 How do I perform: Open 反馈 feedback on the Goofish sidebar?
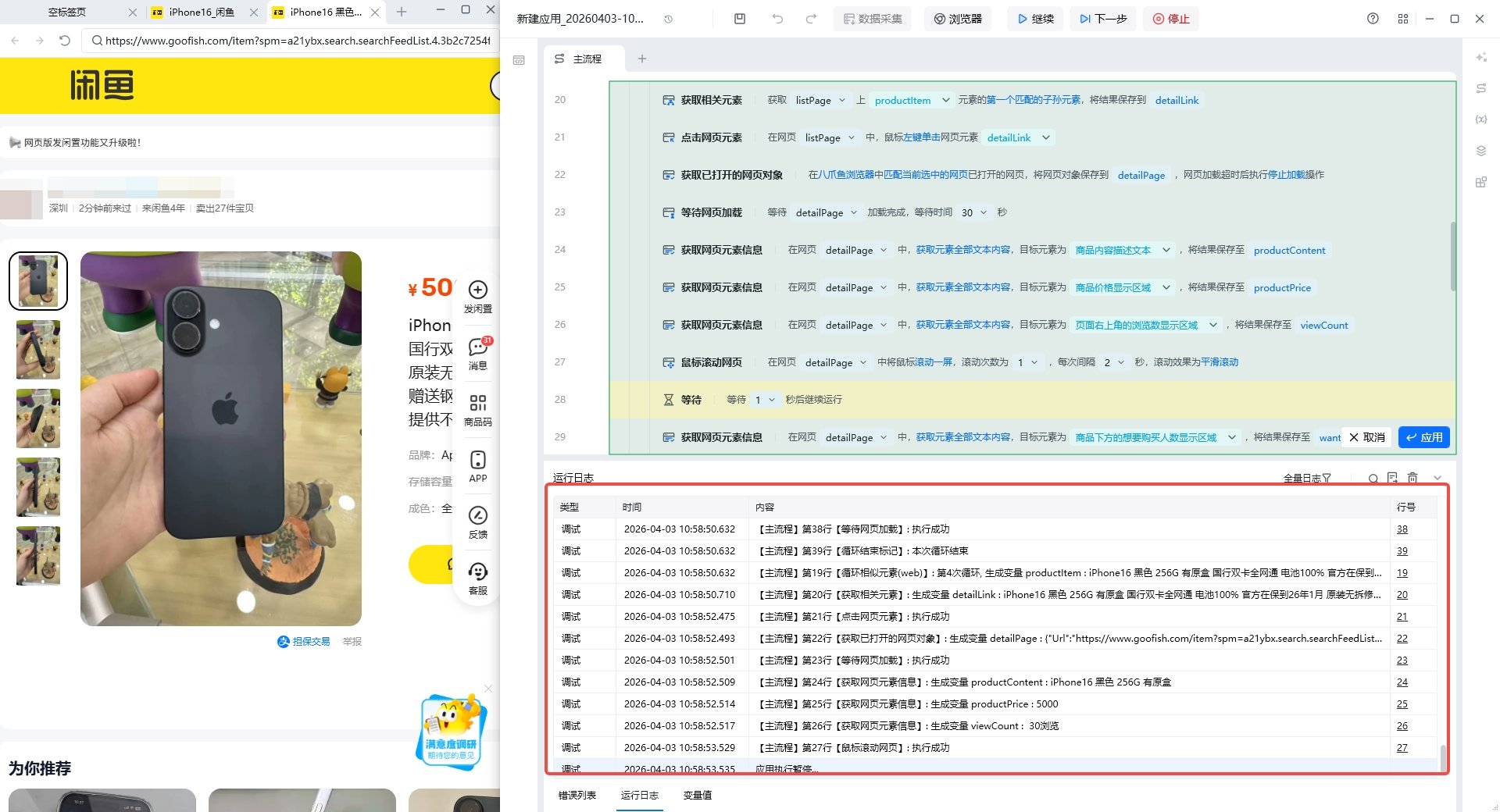(x=478, y=522)
